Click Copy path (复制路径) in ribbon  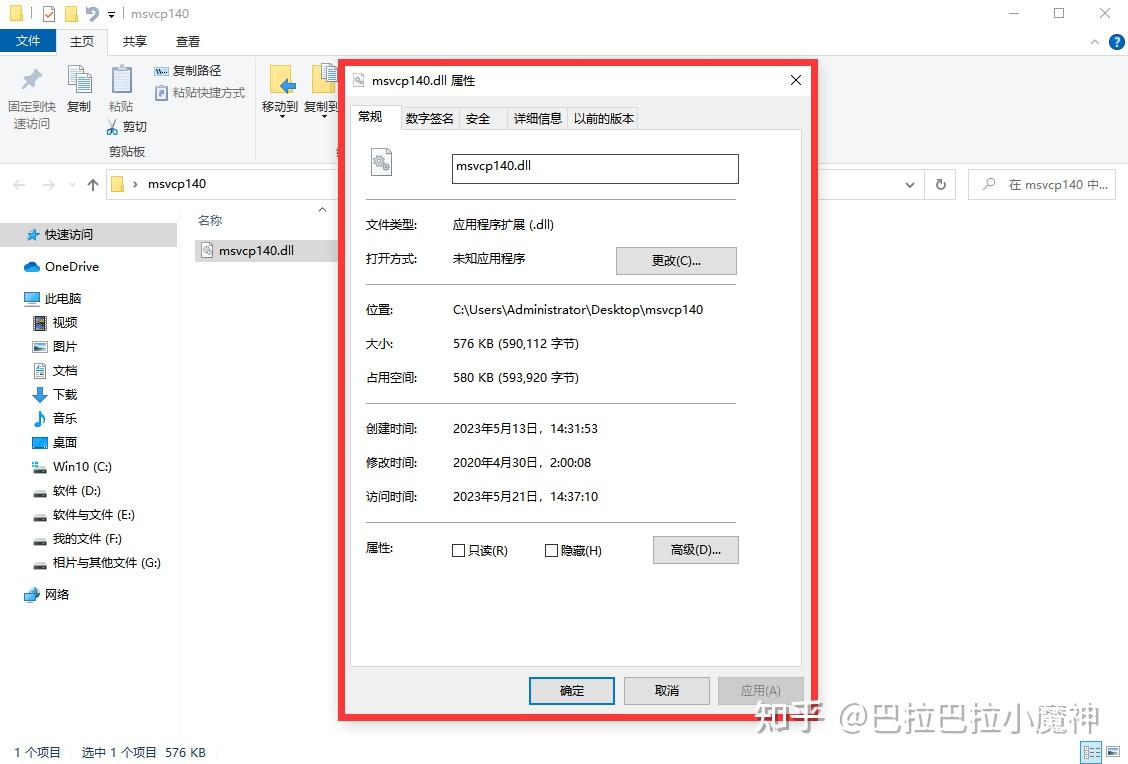click(x=188, y=71)
